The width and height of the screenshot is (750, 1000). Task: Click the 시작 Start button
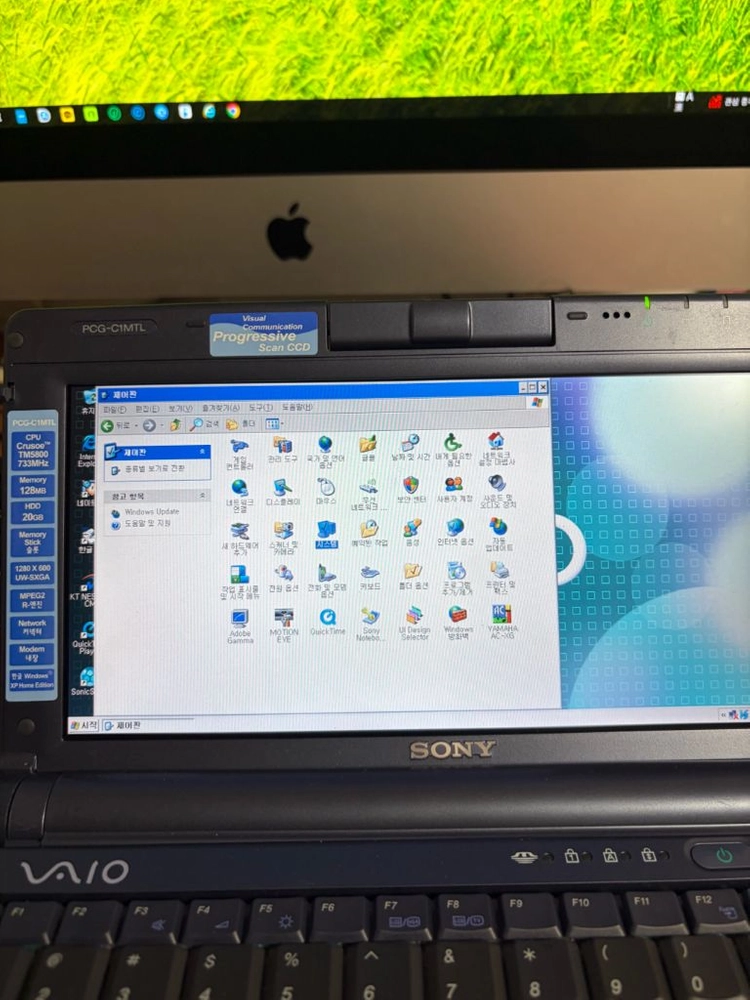click(84, 726)
